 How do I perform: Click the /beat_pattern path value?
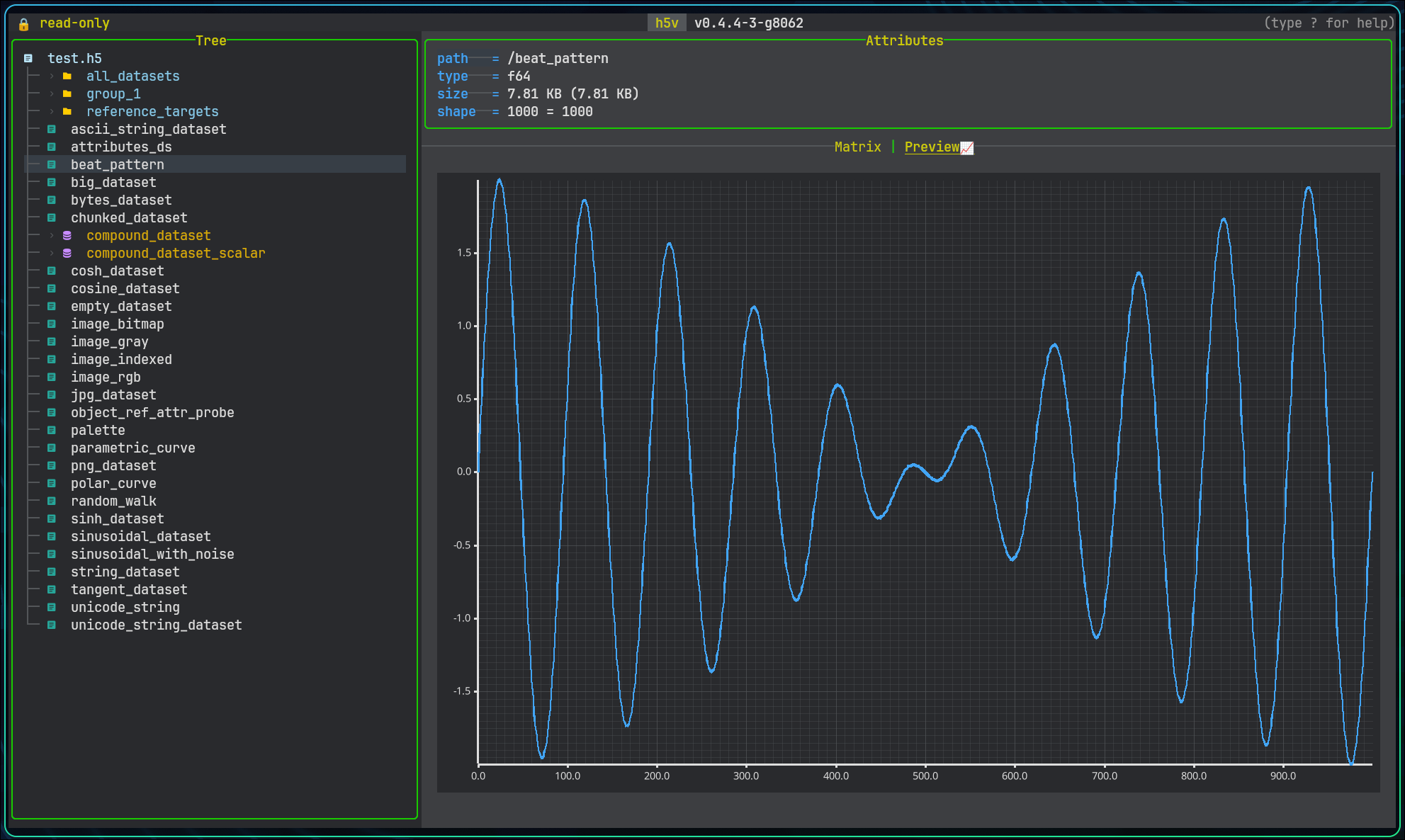click(x=558, y=58)
